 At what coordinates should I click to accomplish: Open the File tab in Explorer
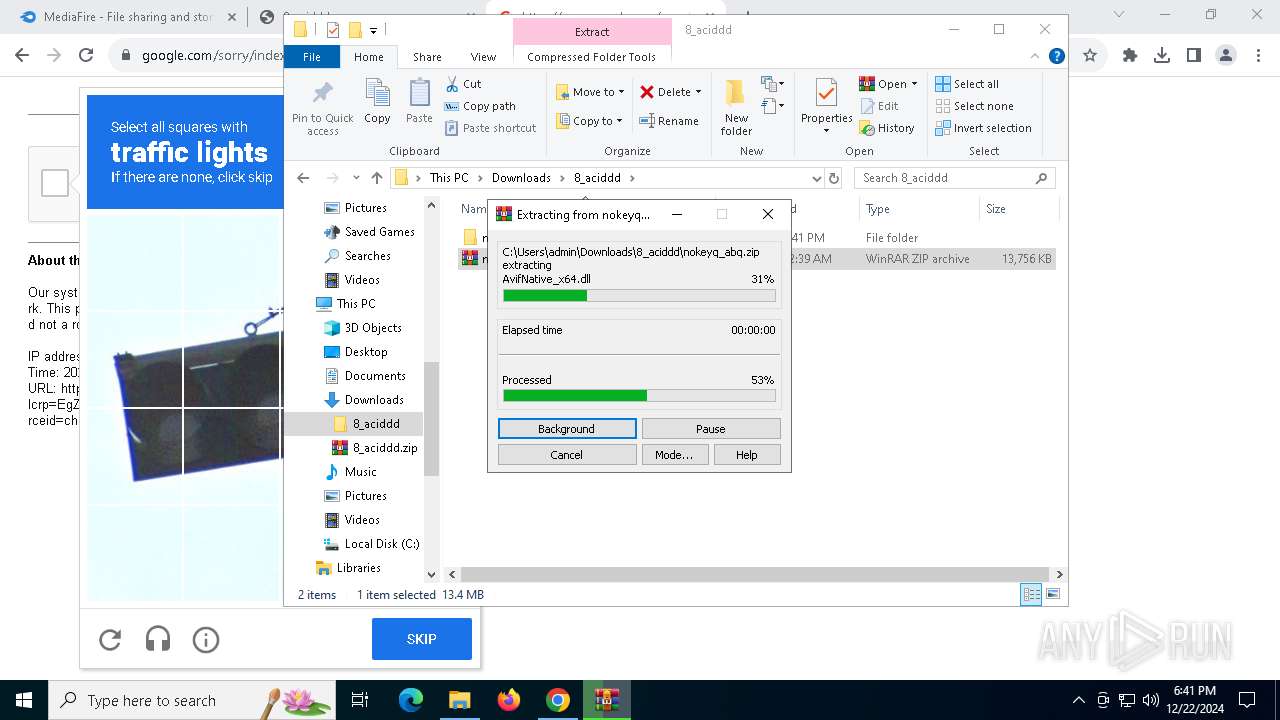point(312,57)
